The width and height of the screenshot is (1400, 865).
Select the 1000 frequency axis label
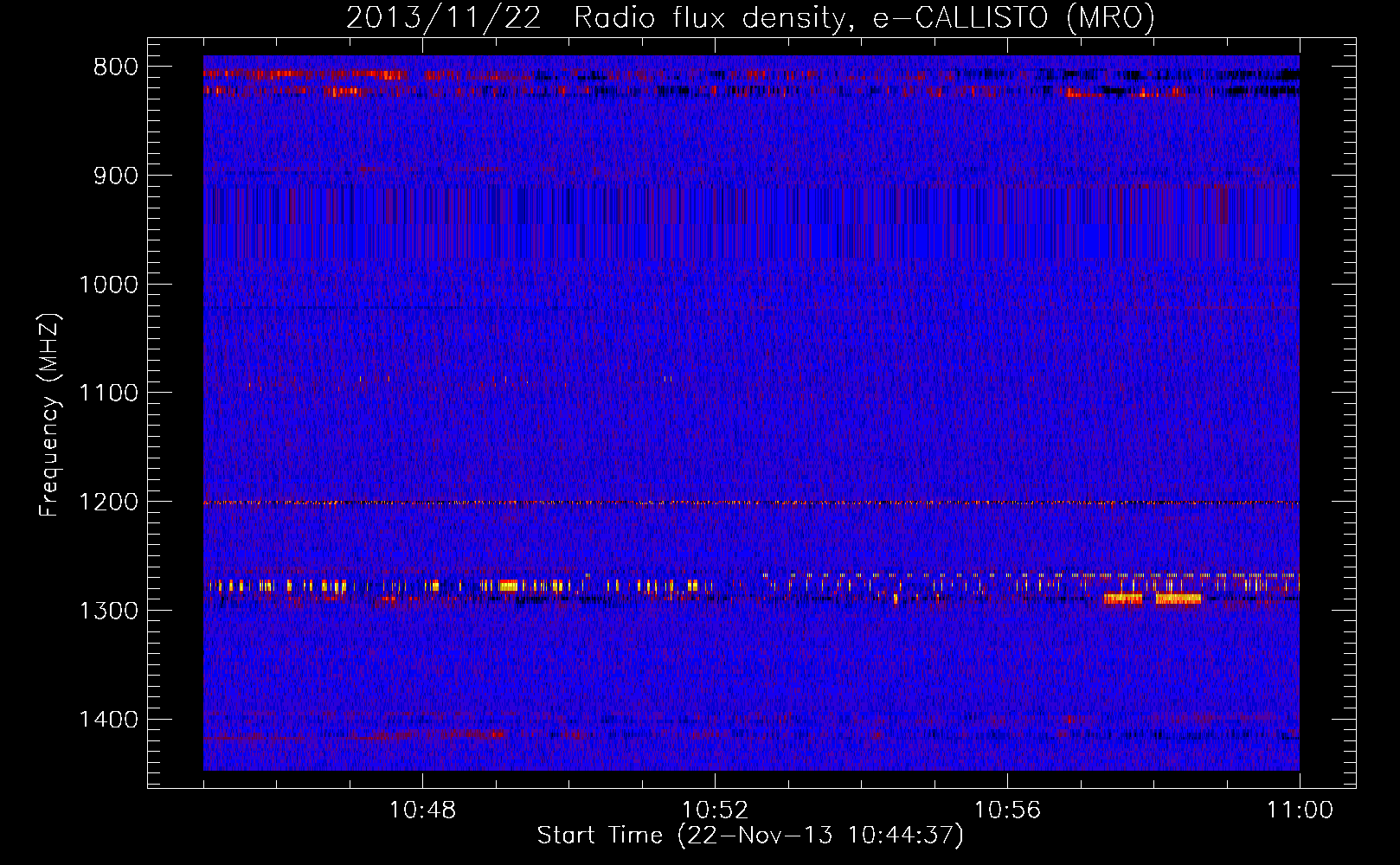(109, 285)
